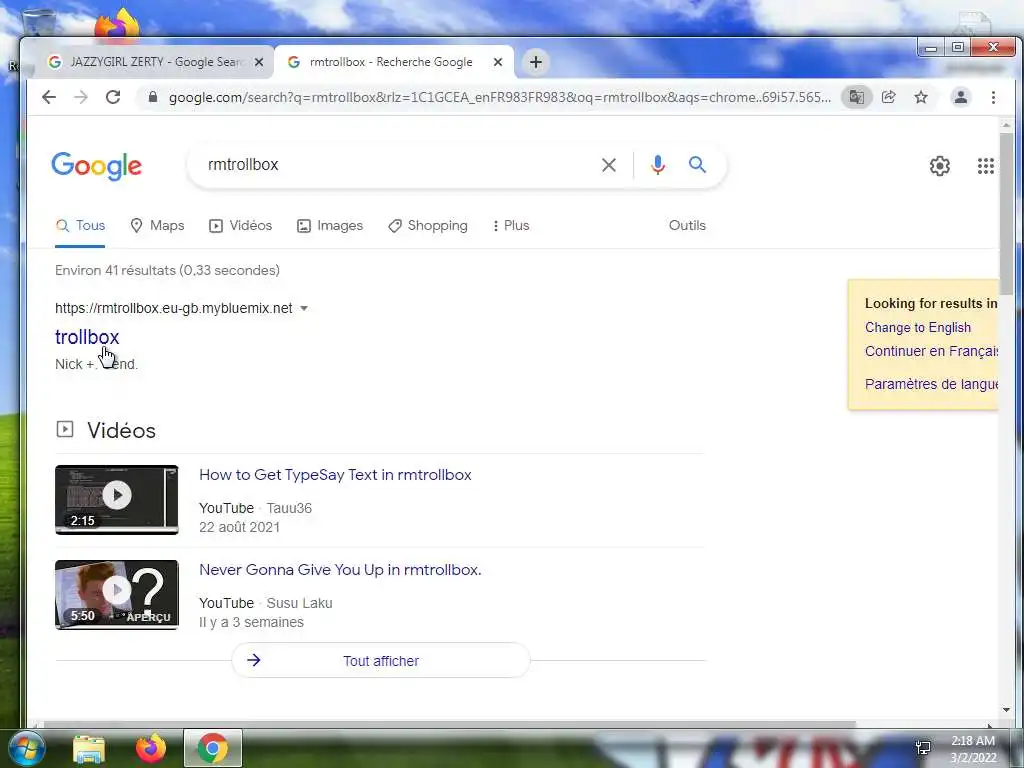Click the Environ 41 résultats text
The width and height of the screenshot is (1024, 768).
click(x=167, y=270)
